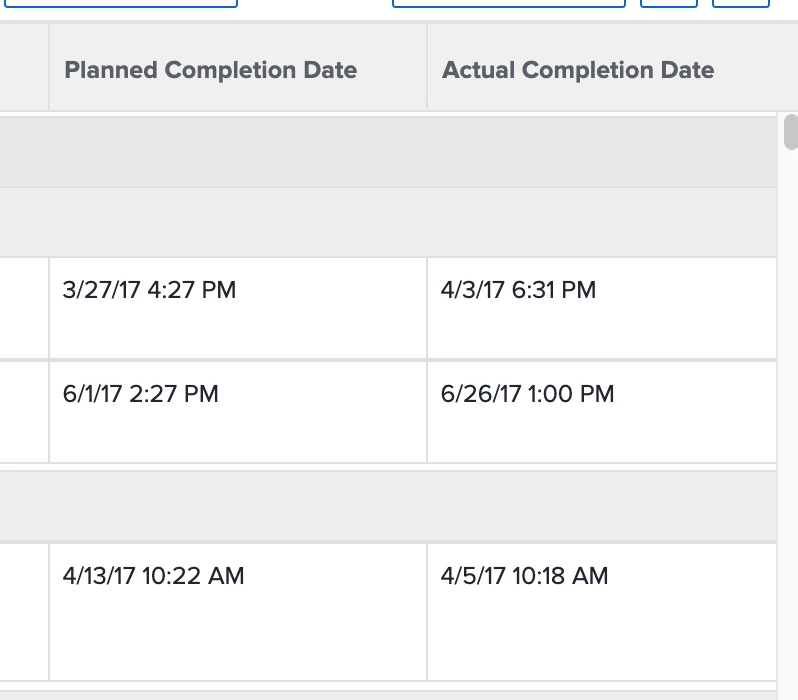Click planned date 6/1/17 2:27 PM
The image size is (798, 700).
(140, 394)
